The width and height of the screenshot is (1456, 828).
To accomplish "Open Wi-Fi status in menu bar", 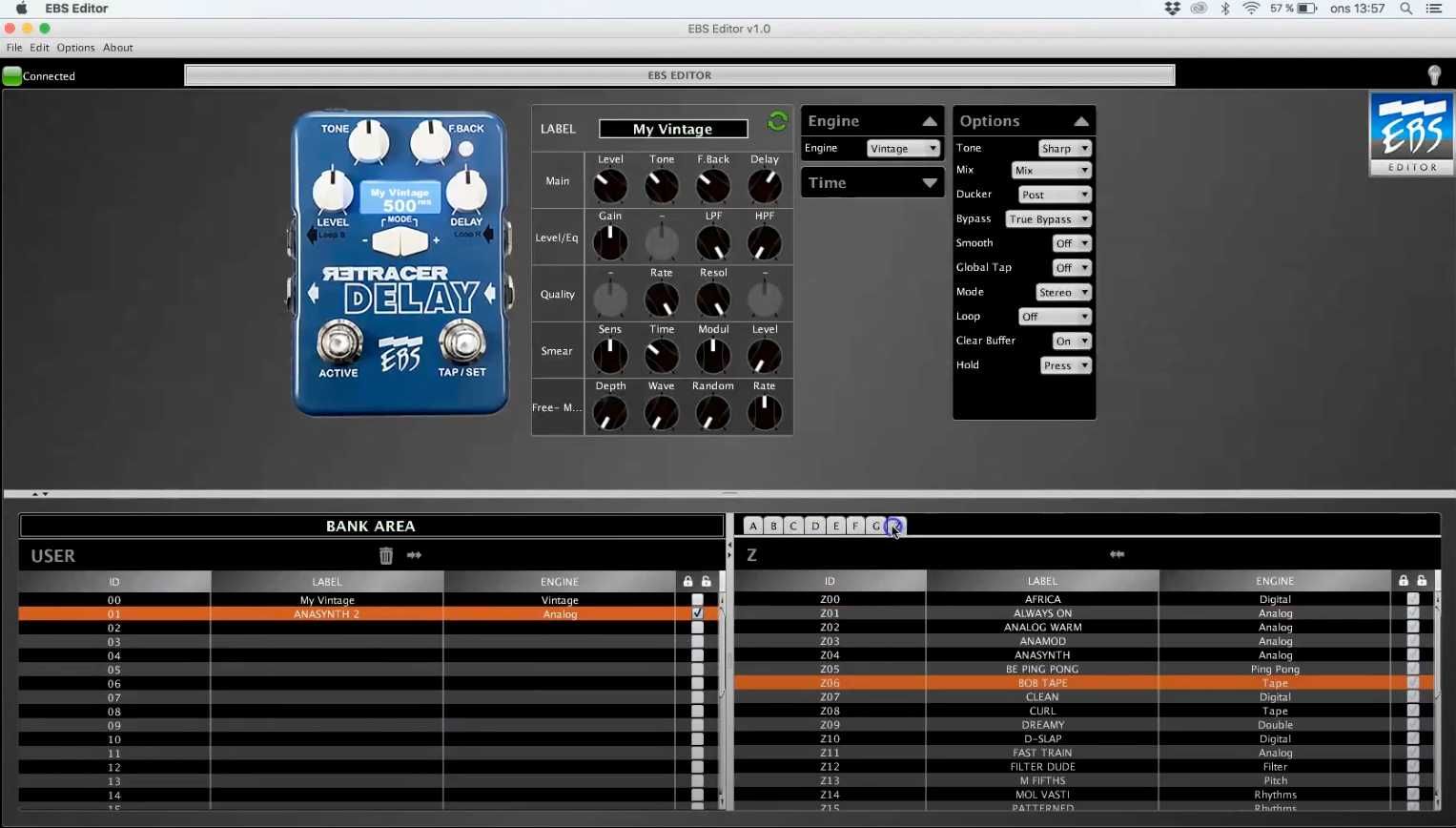I will pyautogui.click(x=1251, y=9).
